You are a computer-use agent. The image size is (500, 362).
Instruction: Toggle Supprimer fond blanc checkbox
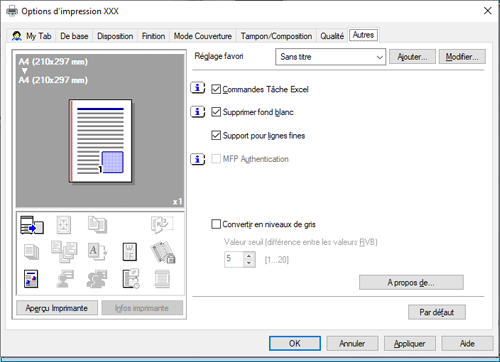tap(216, 112)
